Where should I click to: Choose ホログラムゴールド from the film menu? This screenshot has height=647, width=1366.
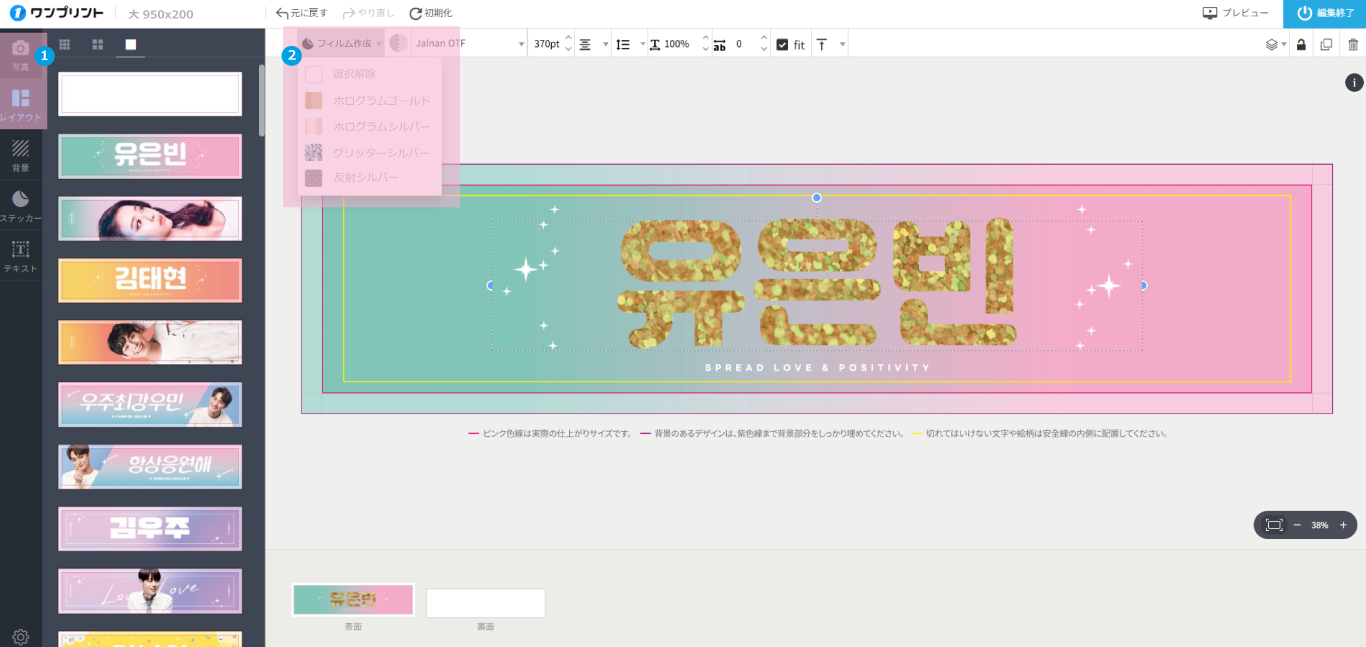pos(380,101)
